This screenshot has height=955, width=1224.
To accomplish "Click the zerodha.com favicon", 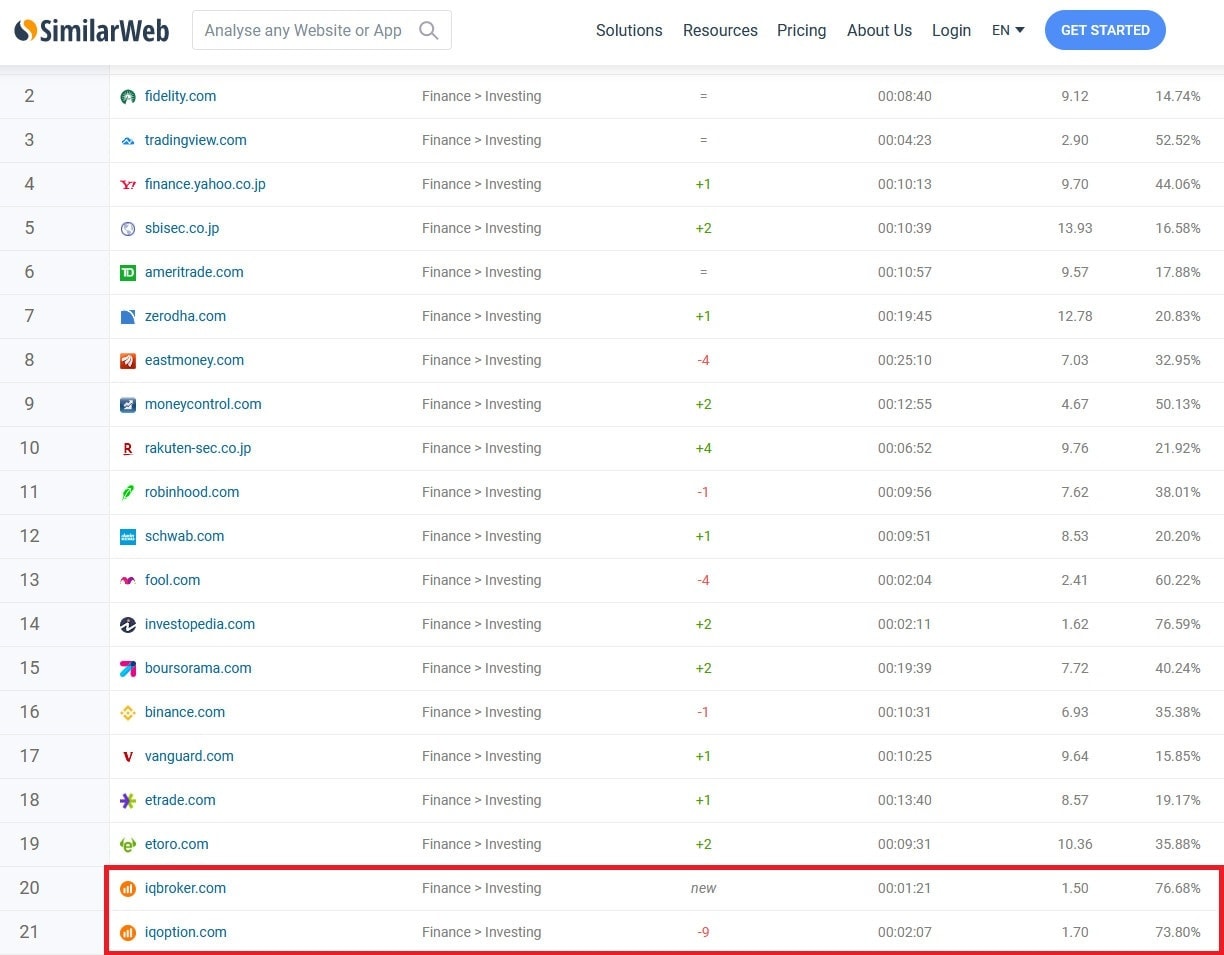I will tap(128, 317).
